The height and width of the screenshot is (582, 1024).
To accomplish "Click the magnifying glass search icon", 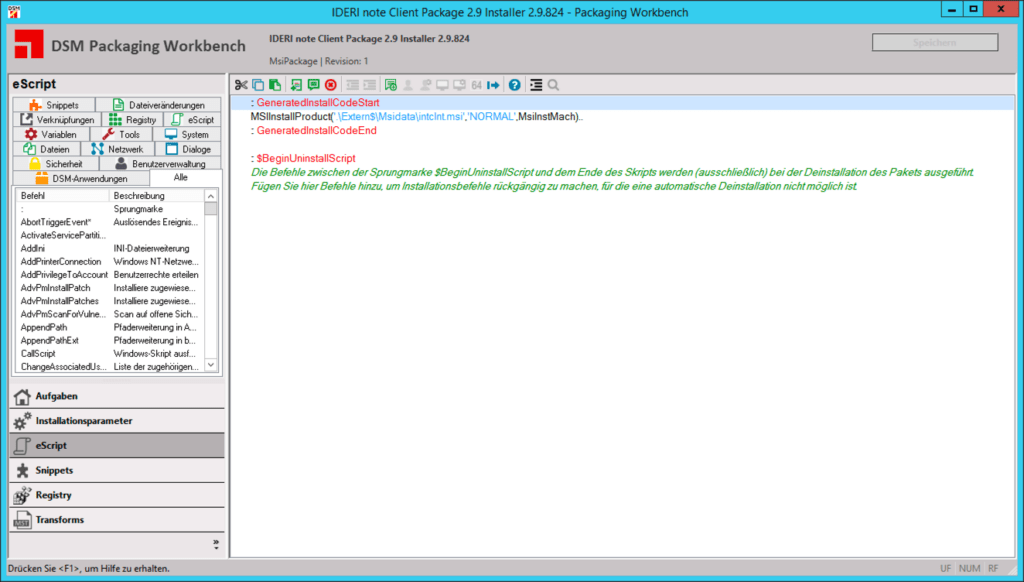I will [553, 85].
